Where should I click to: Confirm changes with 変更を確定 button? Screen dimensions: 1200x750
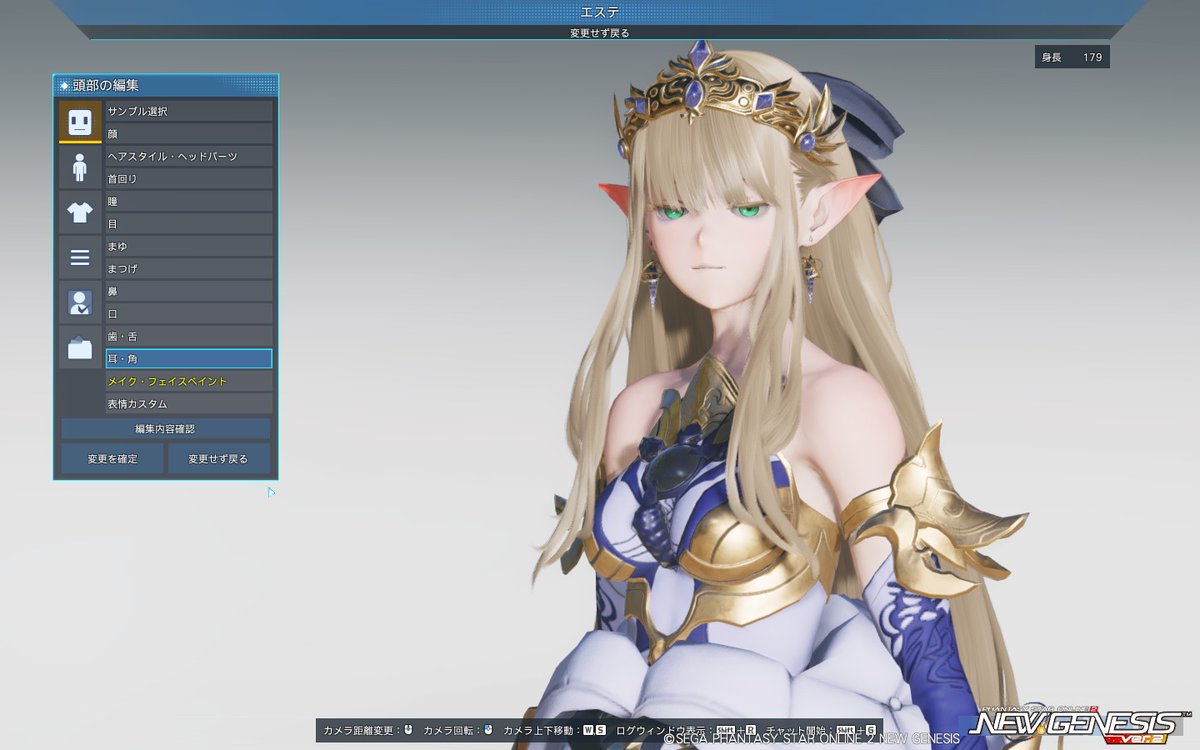tap(112, 459)
